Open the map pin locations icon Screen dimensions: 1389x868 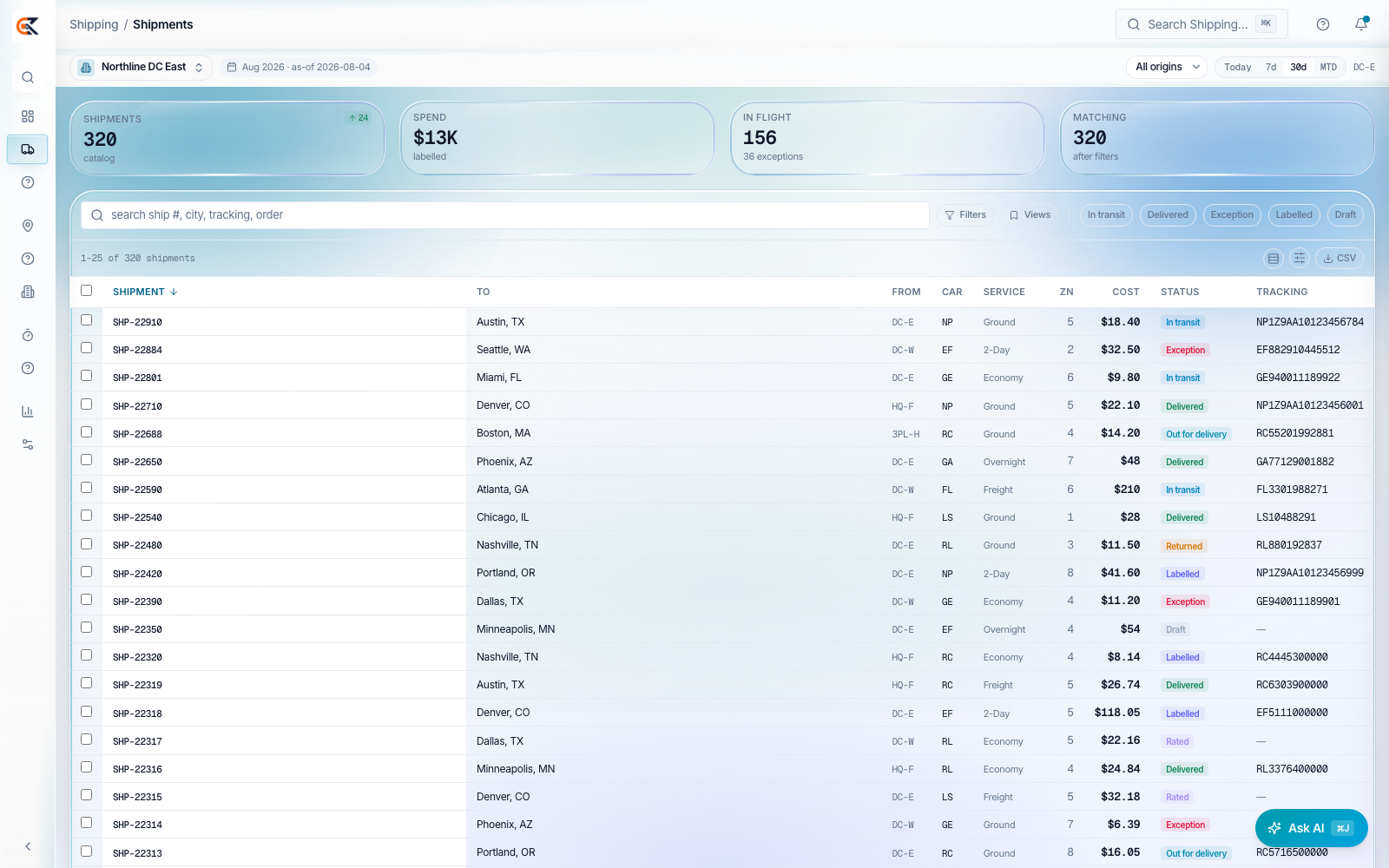point(28,226)
